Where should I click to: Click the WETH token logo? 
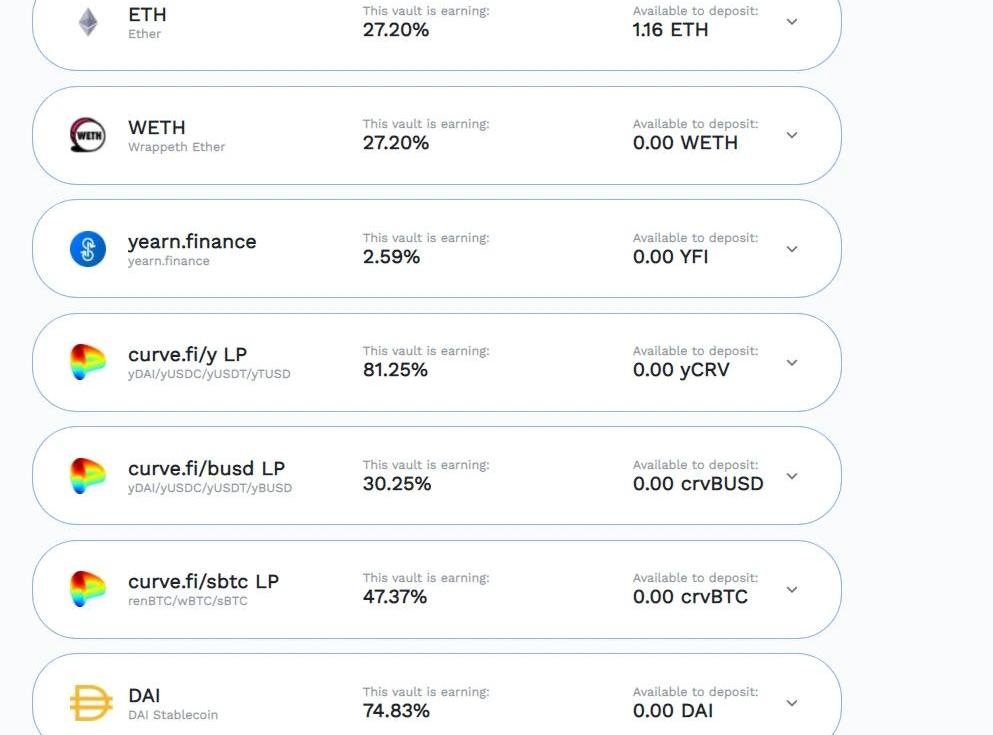pos(88,135)
